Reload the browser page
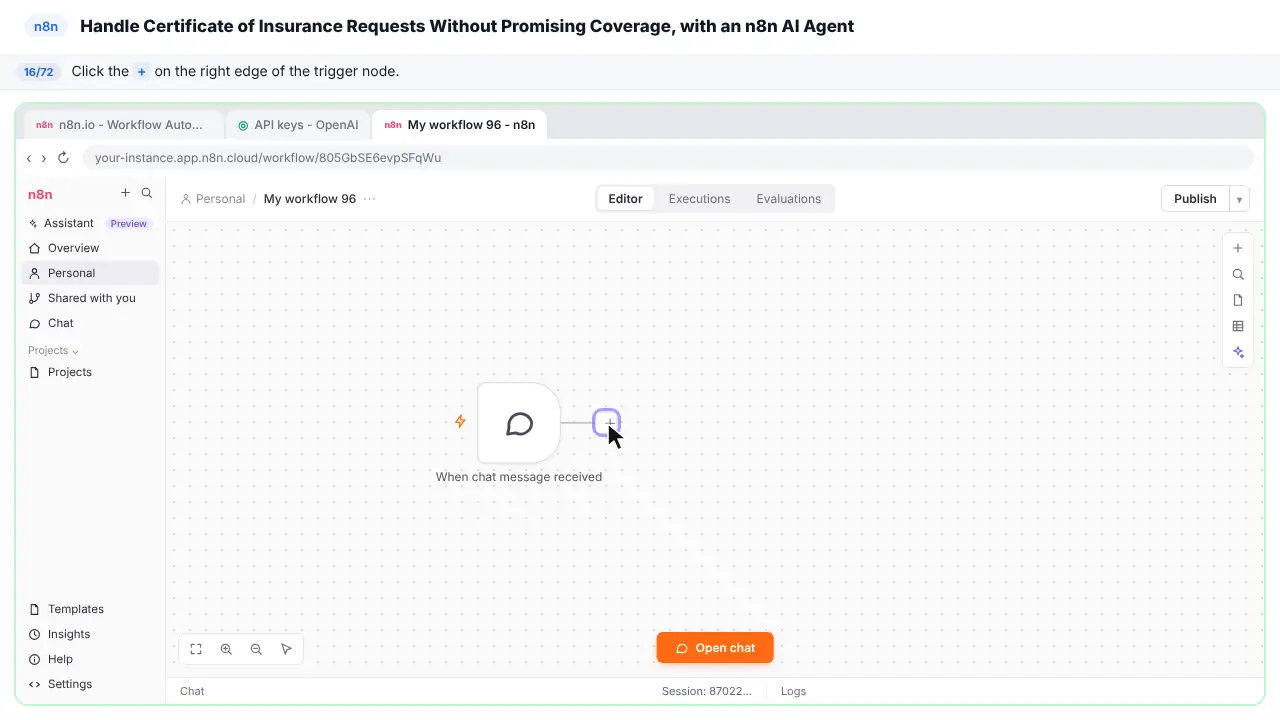This screenshot has width=1280, height=720. point(63,158)
